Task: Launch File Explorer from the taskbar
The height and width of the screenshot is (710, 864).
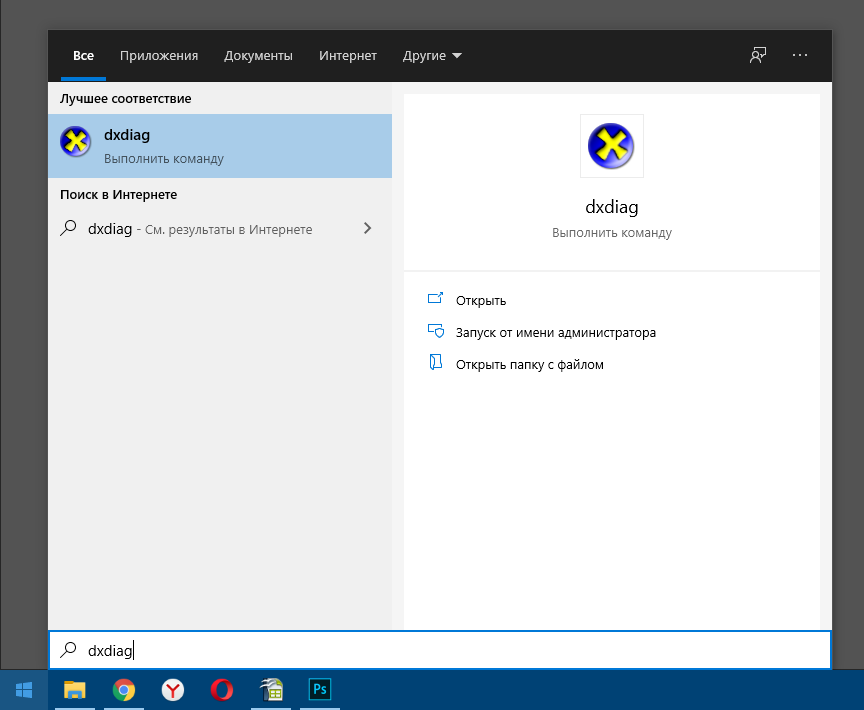Action: [x=75, y=689]
